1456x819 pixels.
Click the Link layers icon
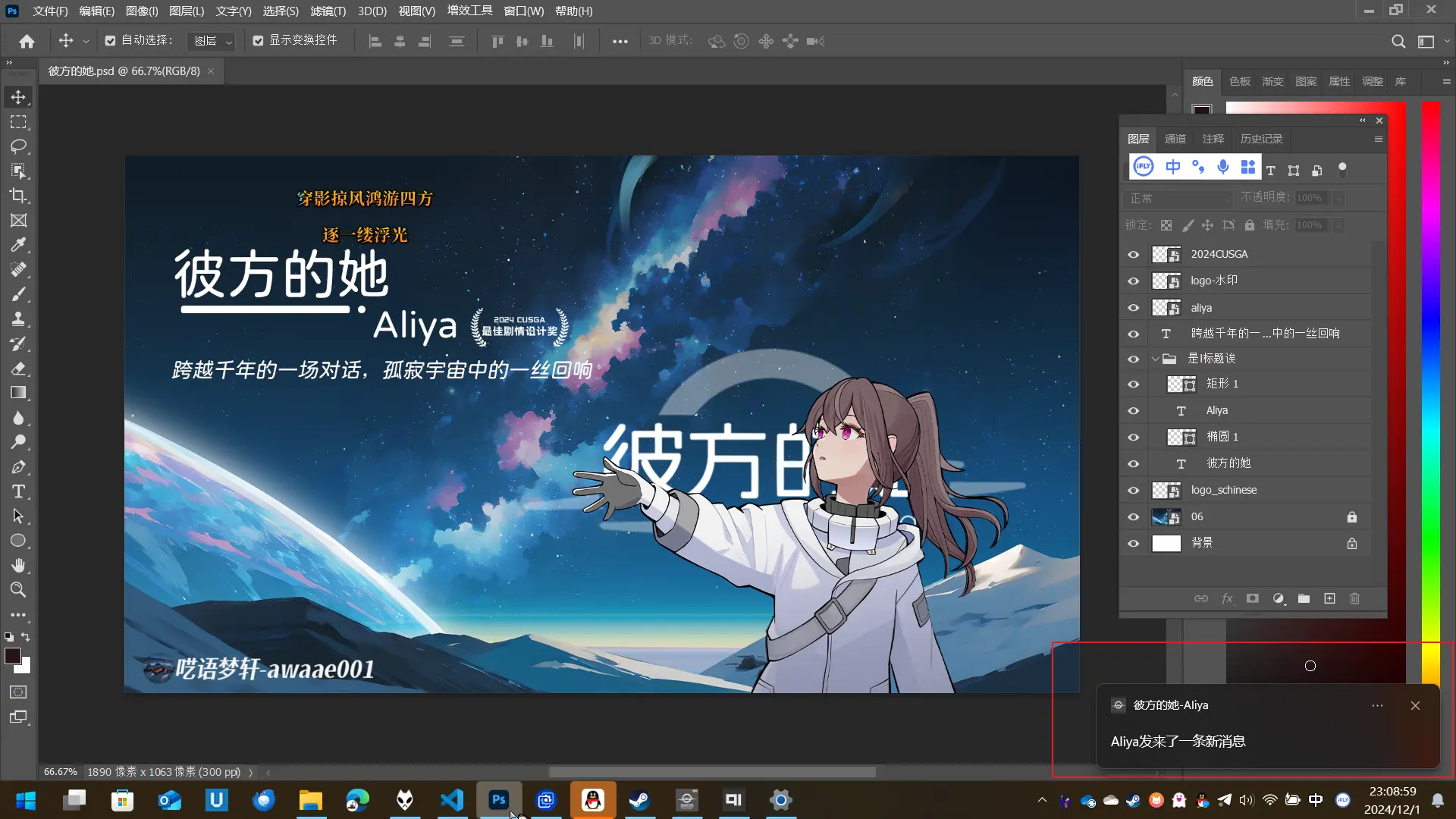tap(1201, 598)
